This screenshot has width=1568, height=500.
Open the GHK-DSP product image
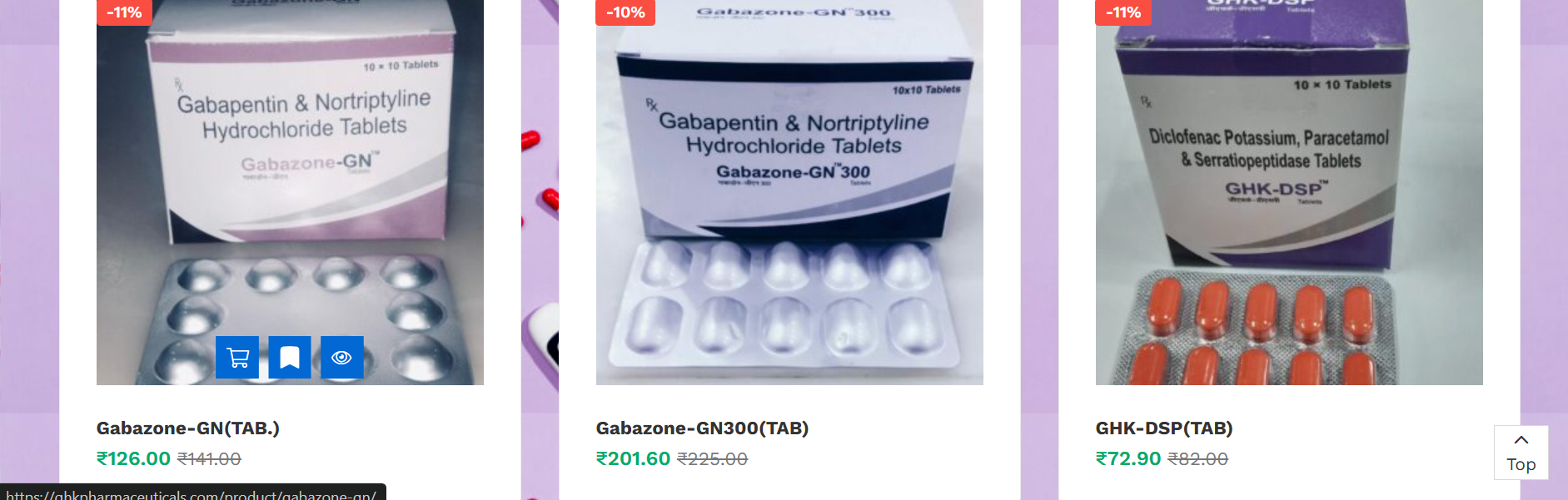(x=1289, y=192)
